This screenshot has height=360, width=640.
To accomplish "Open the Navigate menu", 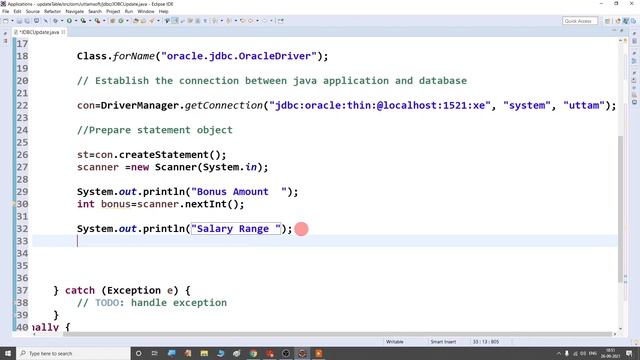I will click(x=75, y=11).
